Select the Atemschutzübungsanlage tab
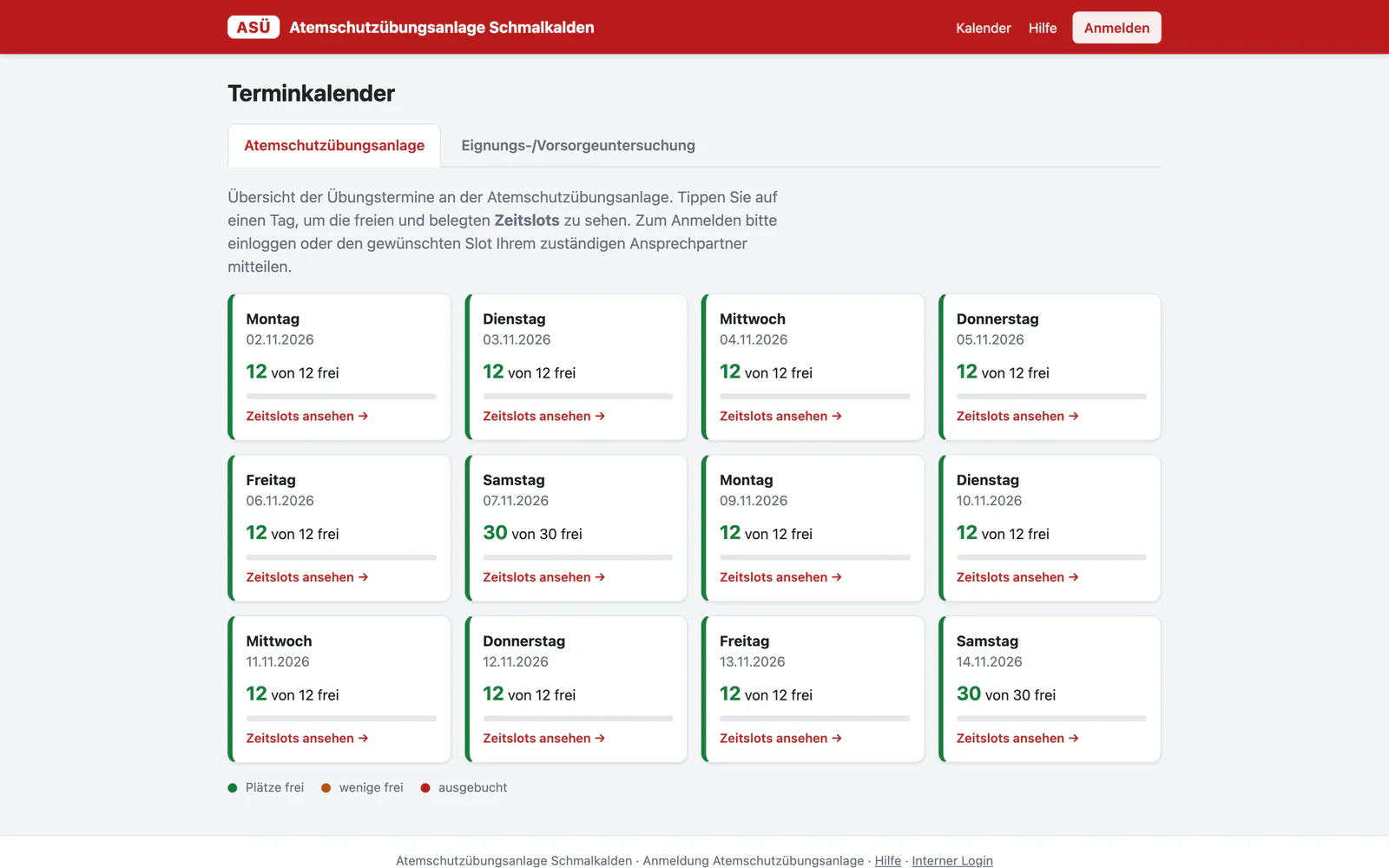 (334, 146)
